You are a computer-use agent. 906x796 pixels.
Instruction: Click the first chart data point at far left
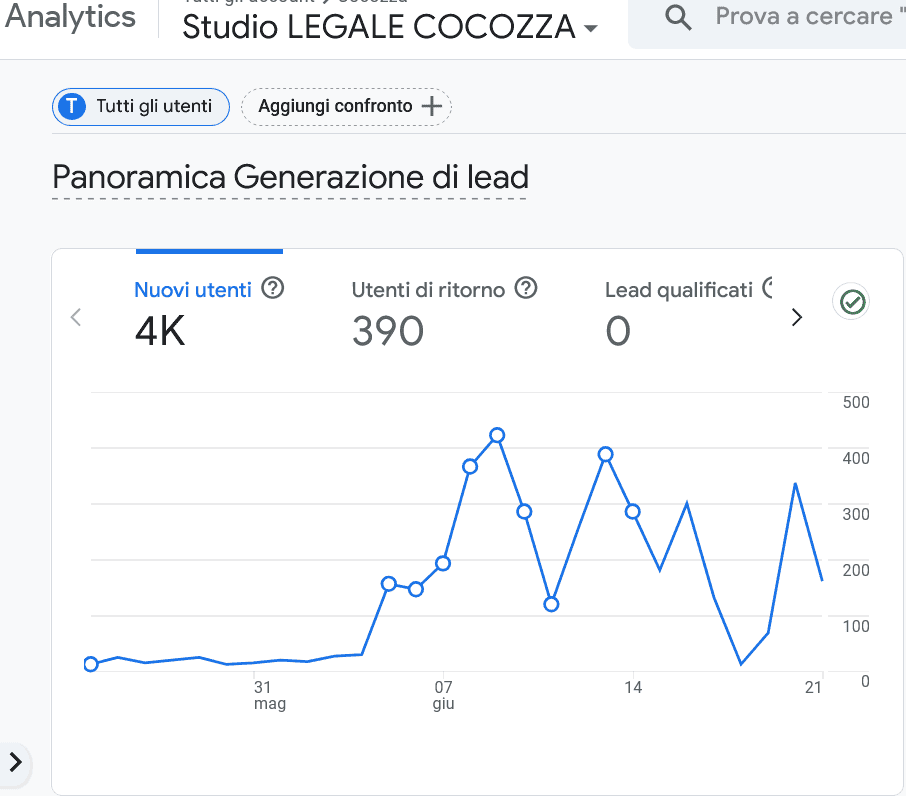(91, 664)
